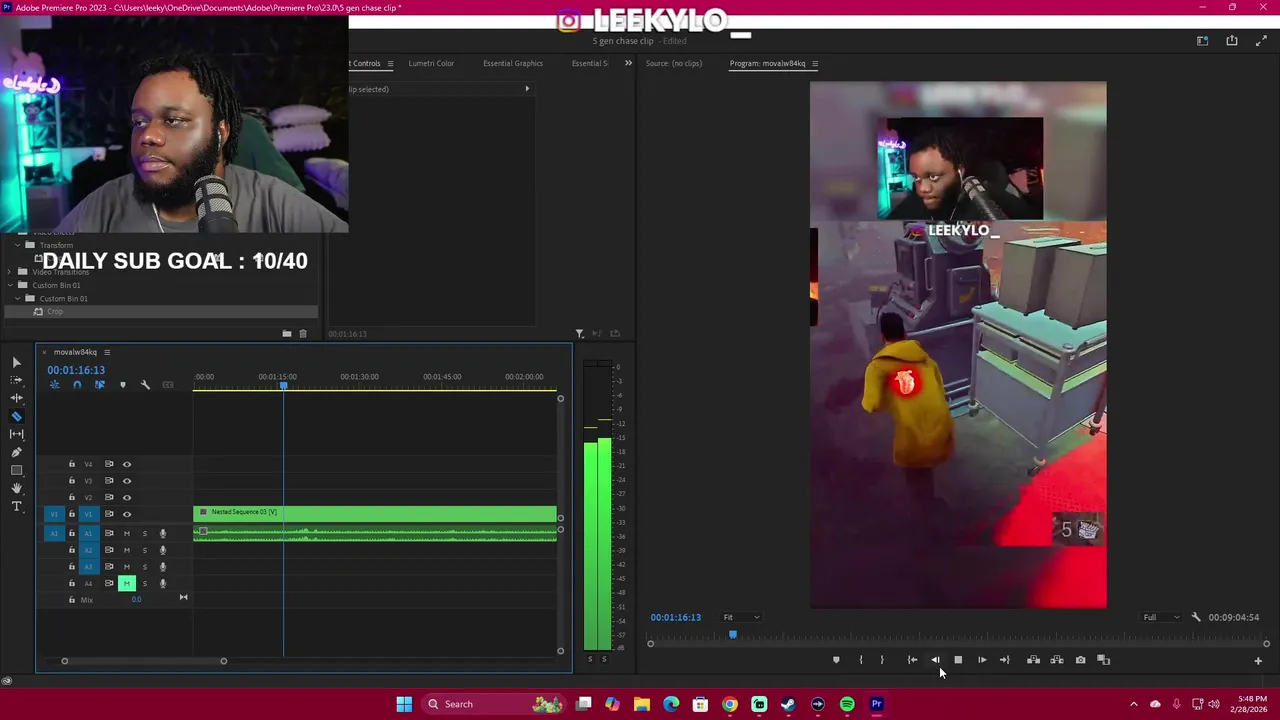Select Nested Sequence 03 video clip
This screenshot has width=1280, height=720.
[375, 514]
